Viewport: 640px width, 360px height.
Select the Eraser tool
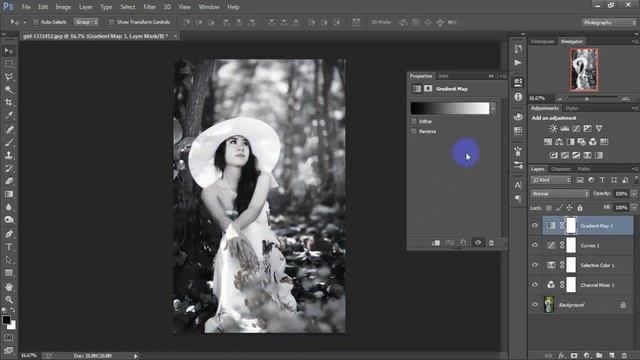pos(9,181)
